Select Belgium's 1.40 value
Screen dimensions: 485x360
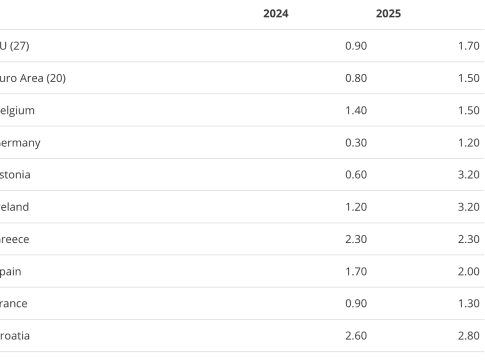pos(356,111)
